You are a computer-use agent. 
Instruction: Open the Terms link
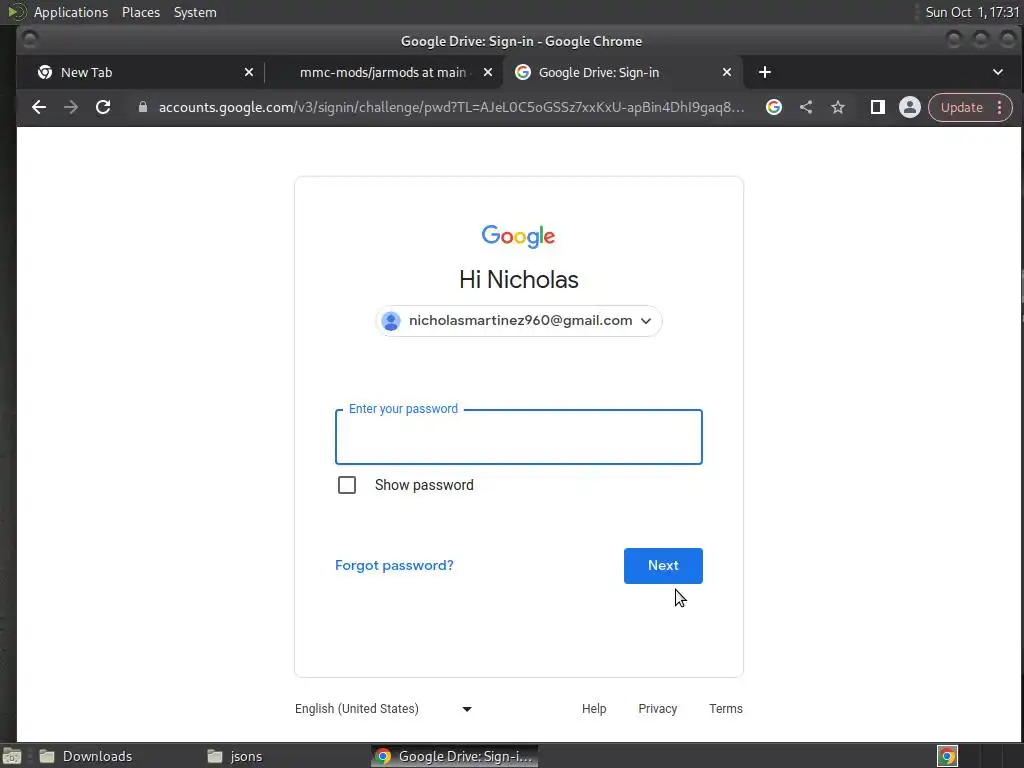click(726, 709)
